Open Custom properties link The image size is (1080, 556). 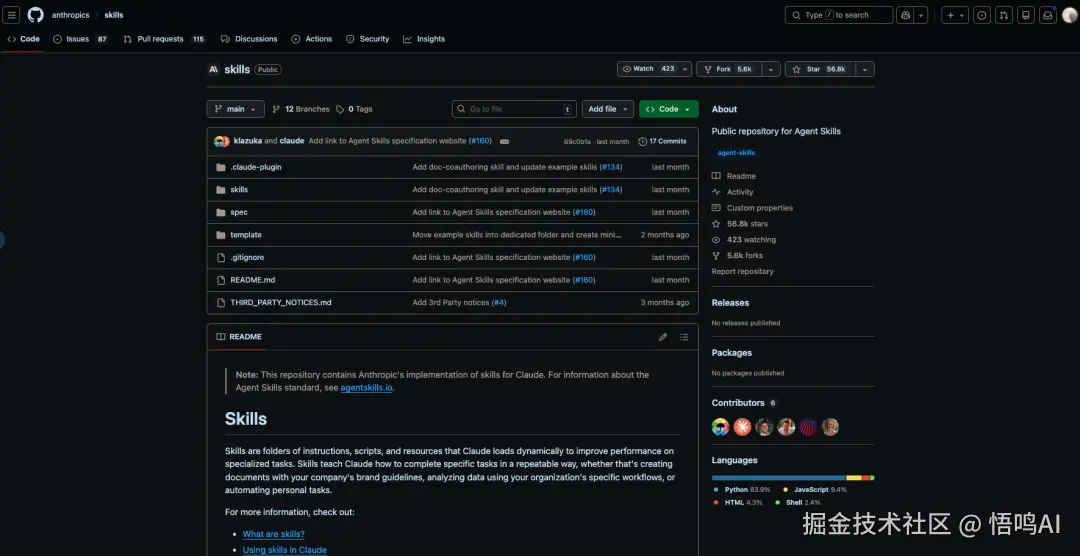point(752,208)
